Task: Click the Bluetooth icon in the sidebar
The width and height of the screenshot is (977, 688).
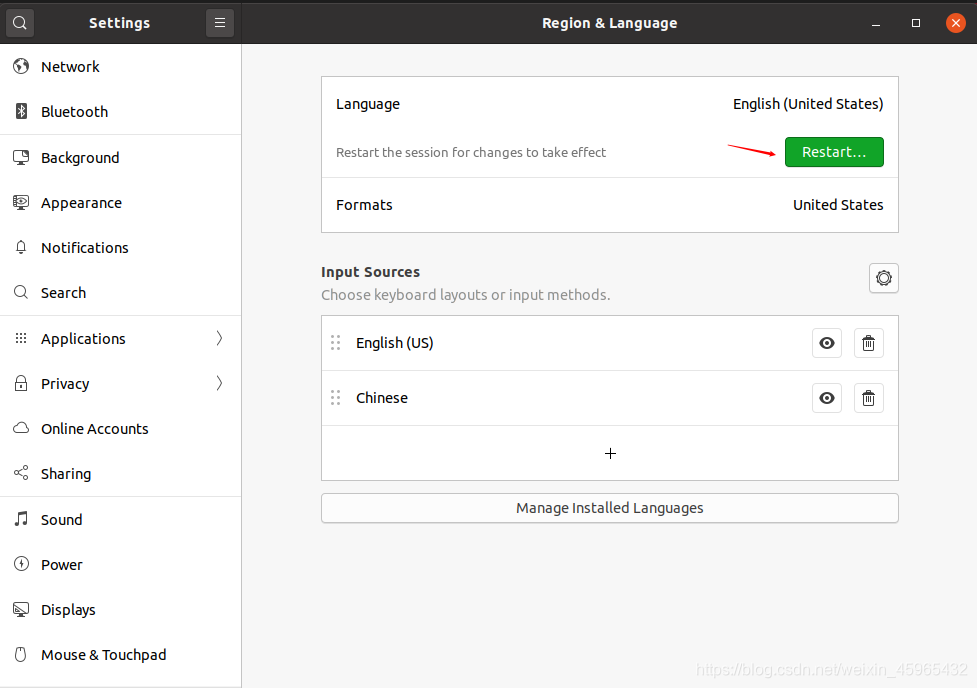Action: (x=21, y=112)
